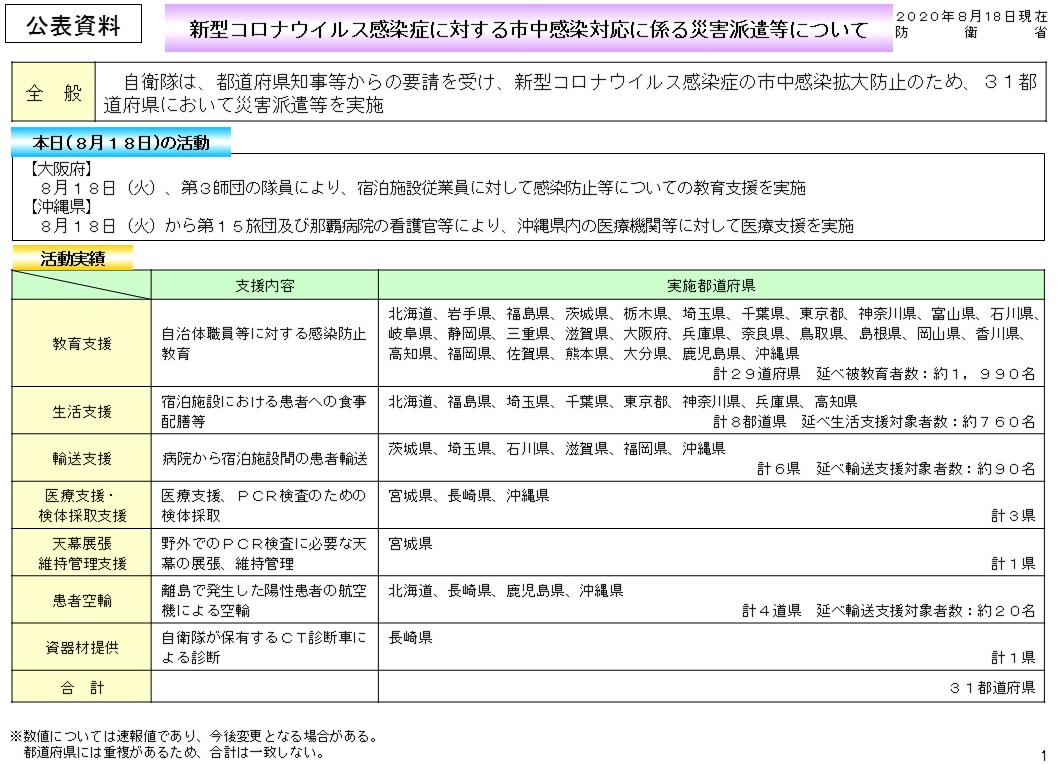Click 宮城県 in the 天幕展張 row
The height and width of the screenshot is (764, 1058).
point(410,543)
